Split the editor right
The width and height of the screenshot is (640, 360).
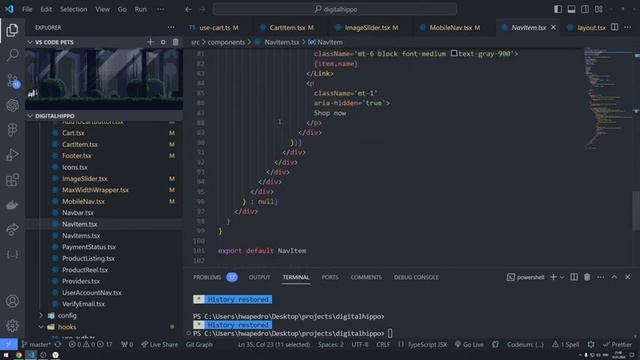(x=614, y=27)
